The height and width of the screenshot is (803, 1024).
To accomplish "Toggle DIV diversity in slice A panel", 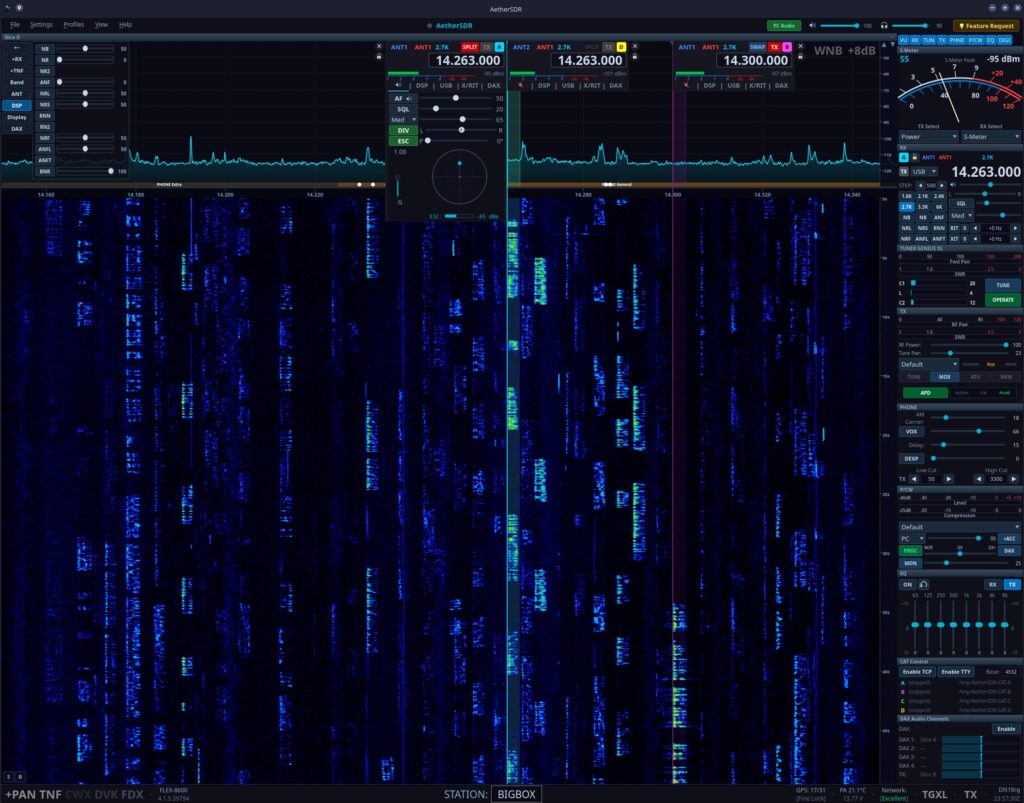I will coord(403,131).
